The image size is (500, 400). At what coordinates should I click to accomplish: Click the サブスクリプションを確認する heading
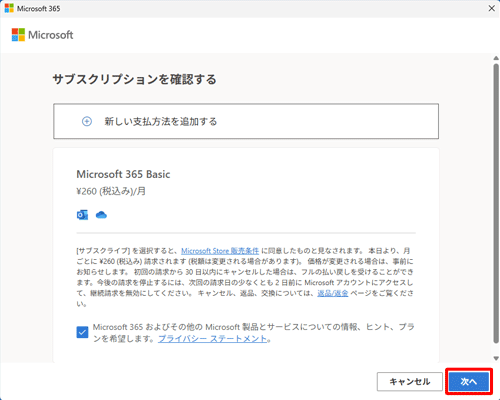(135, 79)
